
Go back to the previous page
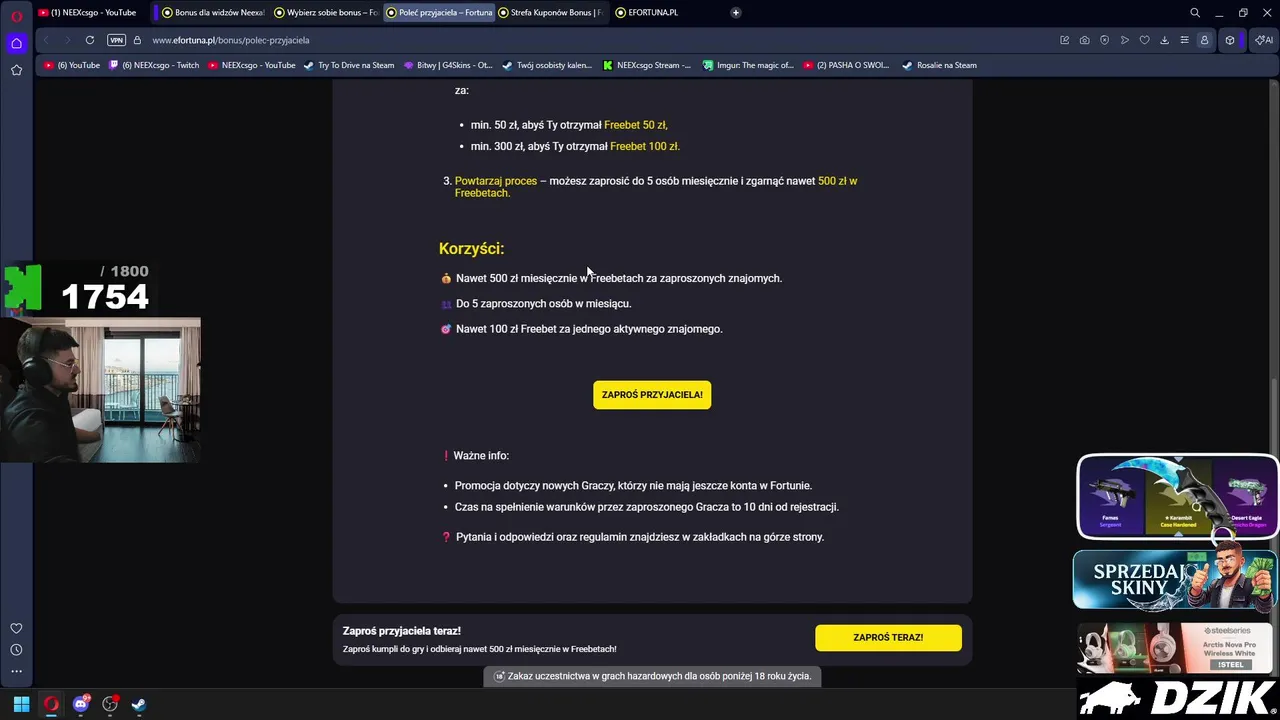click(x=46, y=40)
